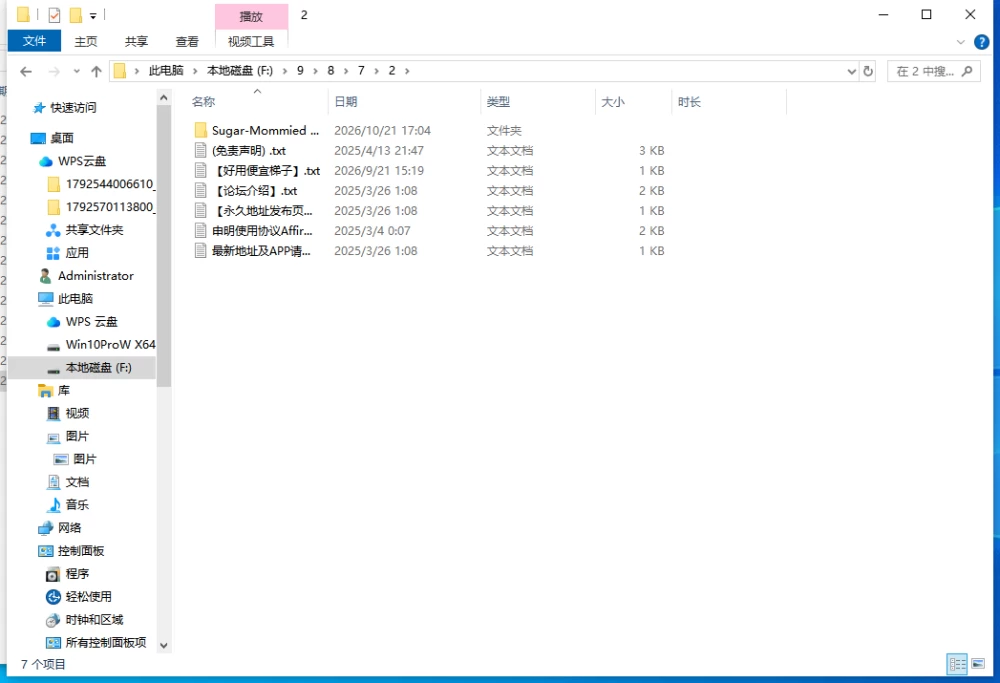Go up one folder level
Screen dimensions: 1000x683
[x=96, y=71]
